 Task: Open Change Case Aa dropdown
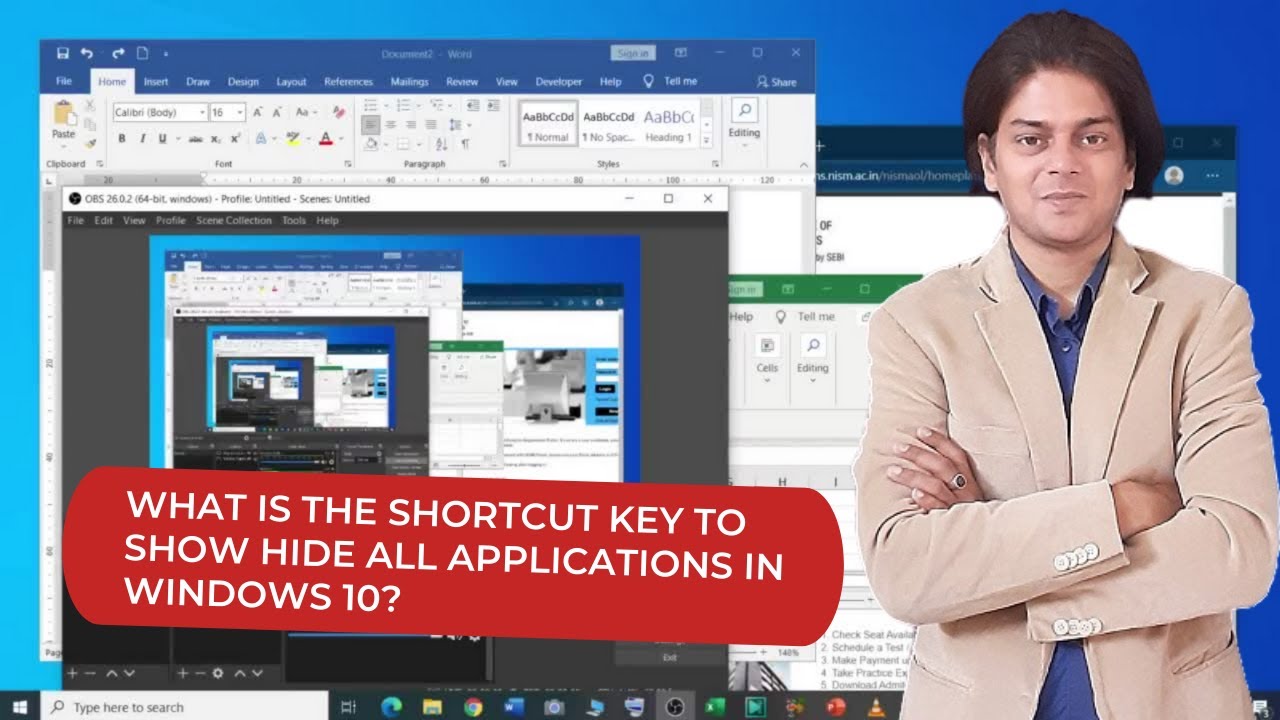coord(305,112)
